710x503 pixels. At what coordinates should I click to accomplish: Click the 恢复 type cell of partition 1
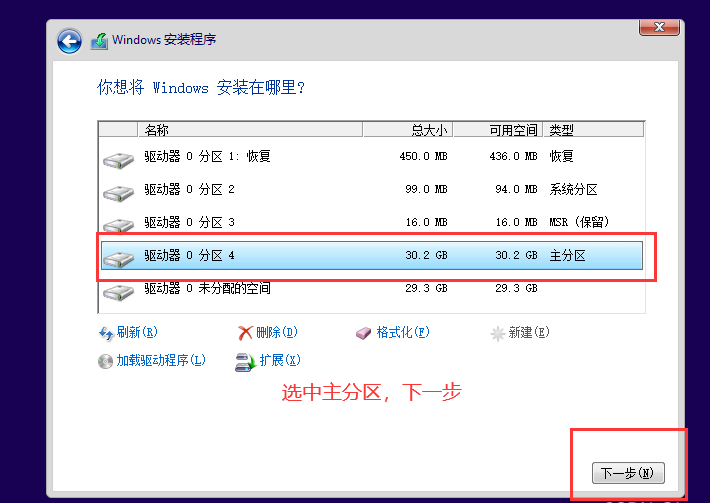click(561, 157)
